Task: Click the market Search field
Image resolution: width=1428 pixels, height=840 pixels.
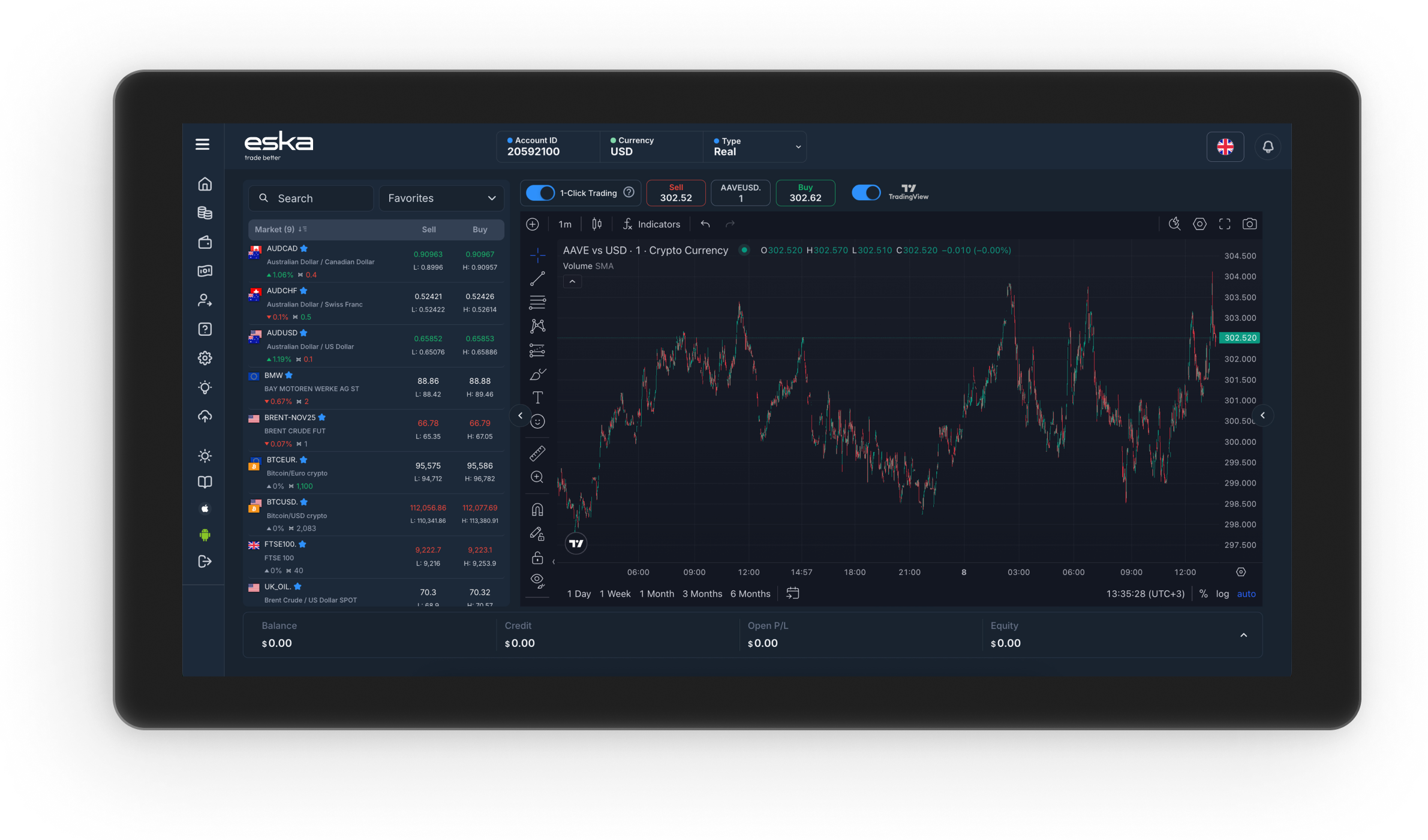Action: coord(312,198)
